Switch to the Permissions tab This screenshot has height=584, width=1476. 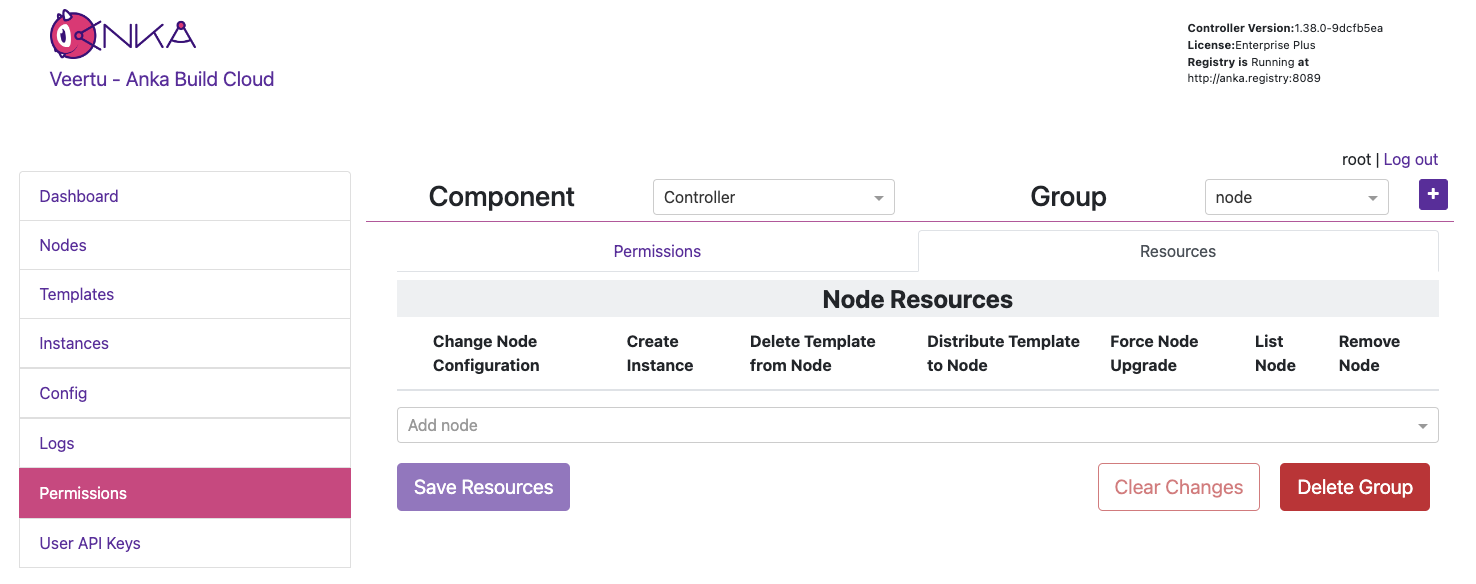tap(657, 251)
